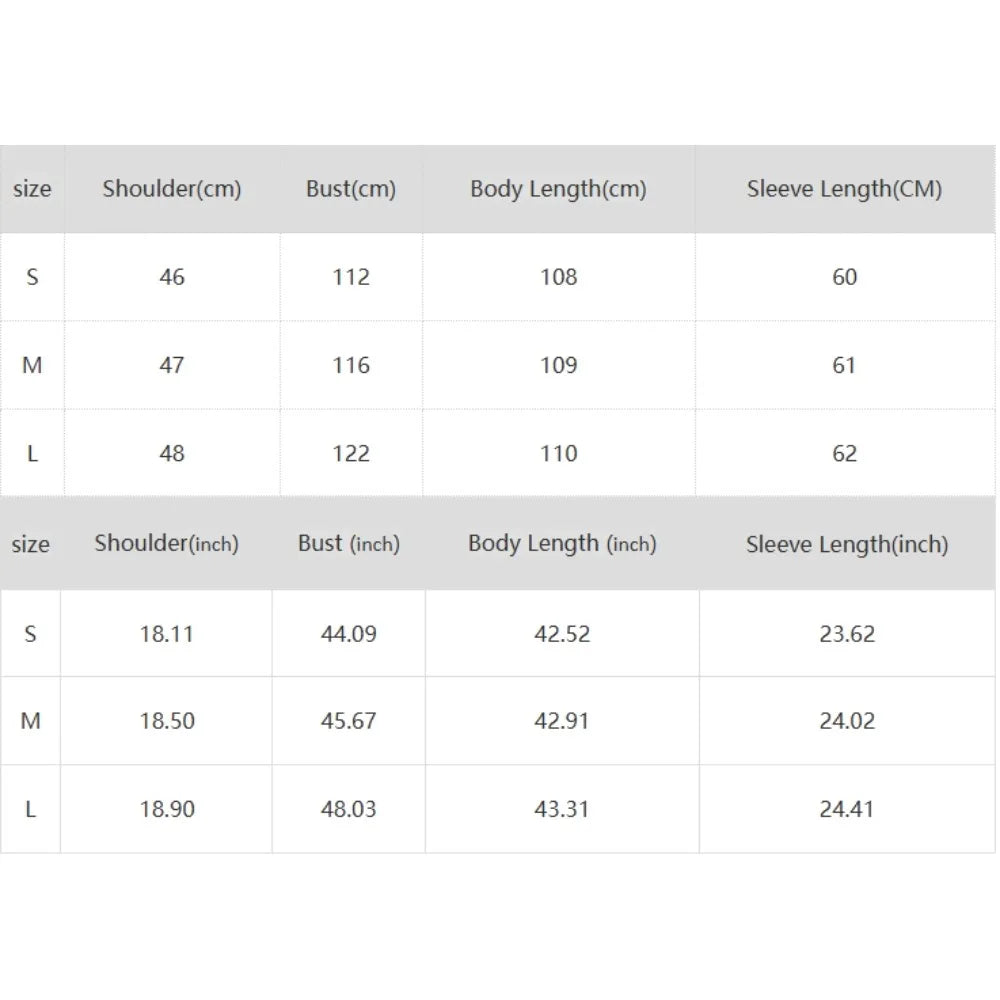This screenshot has height=1000, width=1000.
Task: Click the Shoulder(inch) column header
Action: coord(167,544)
